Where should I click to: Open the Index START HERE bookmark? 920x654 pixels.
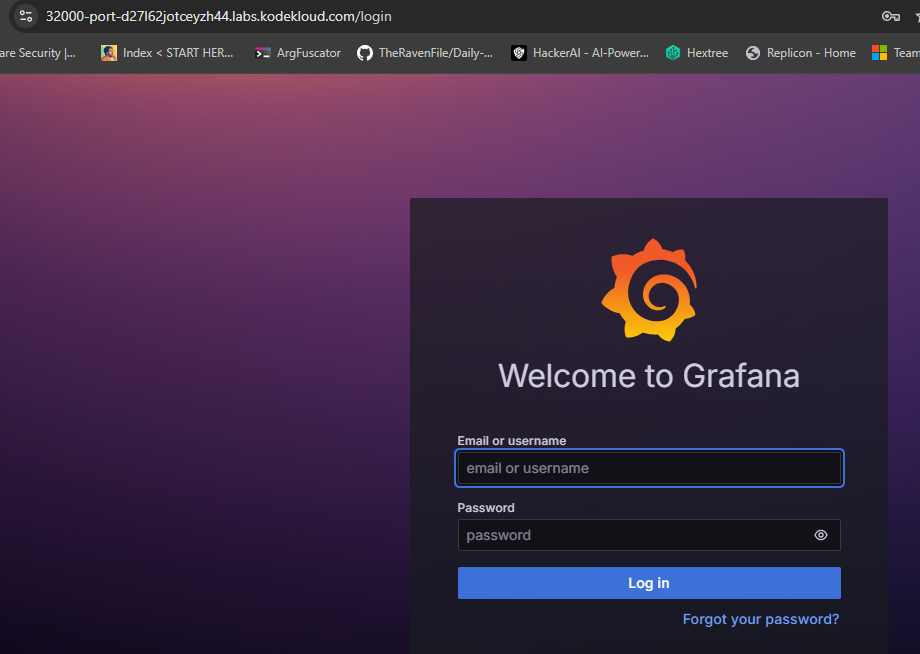167,53
